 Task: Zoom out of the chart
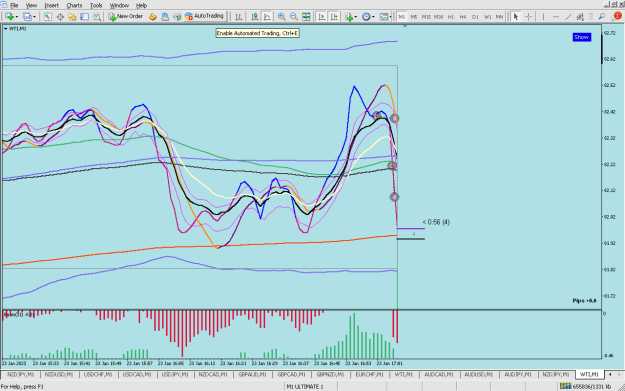(x=294, y=16)
